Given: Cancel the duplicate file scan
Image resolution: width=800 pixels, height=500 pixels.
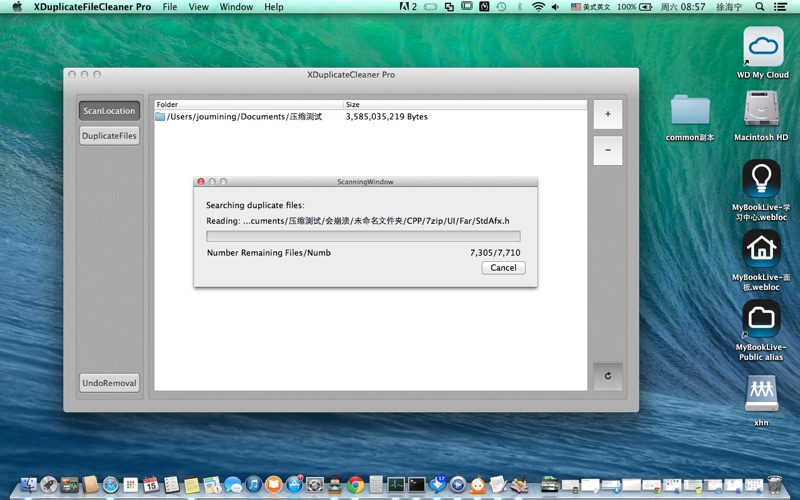Looking at the screenshot, I should pyautogui.click(x=503, y=268).
